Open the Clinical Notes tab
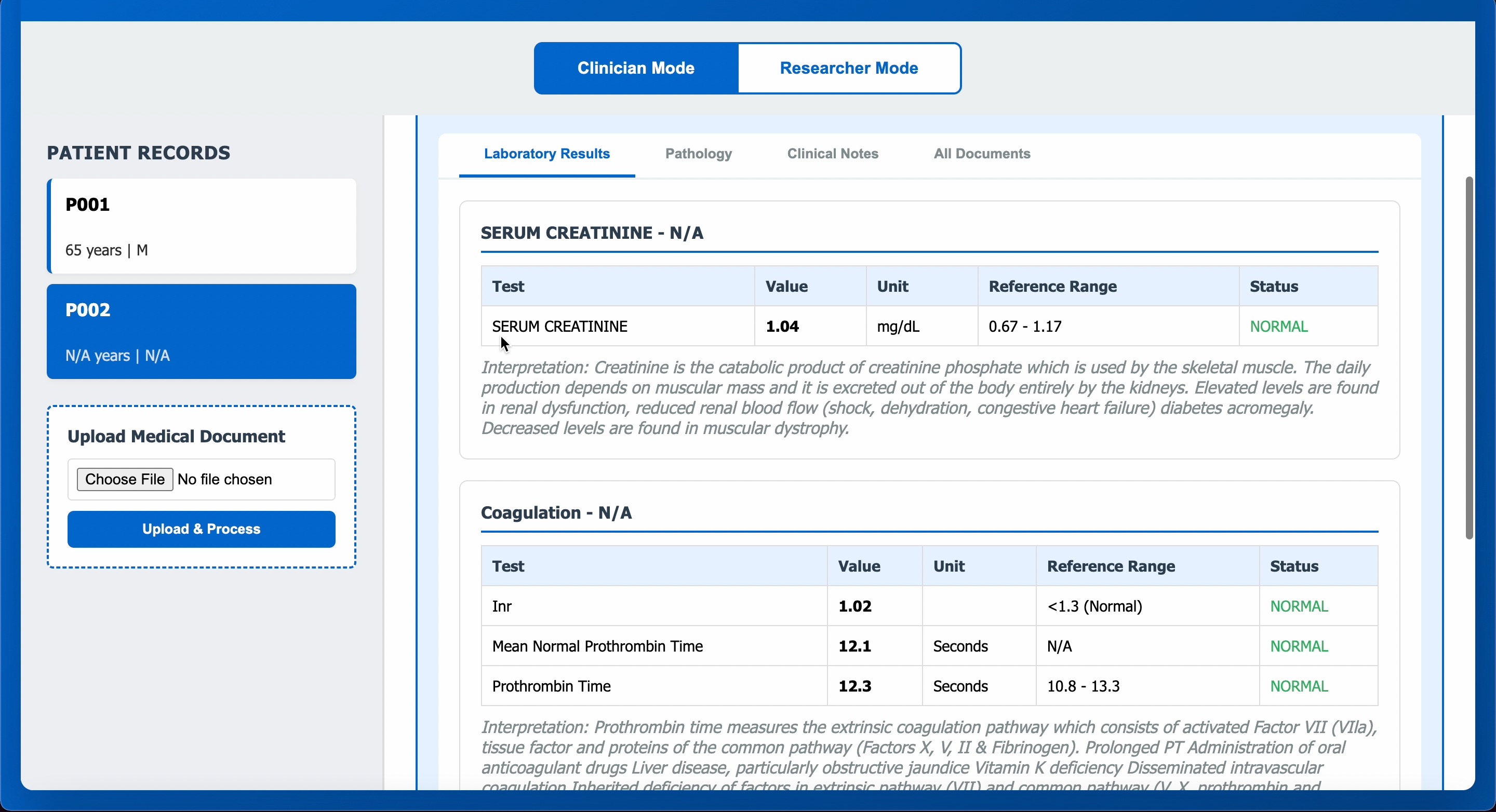 click(x=832, y=154)
